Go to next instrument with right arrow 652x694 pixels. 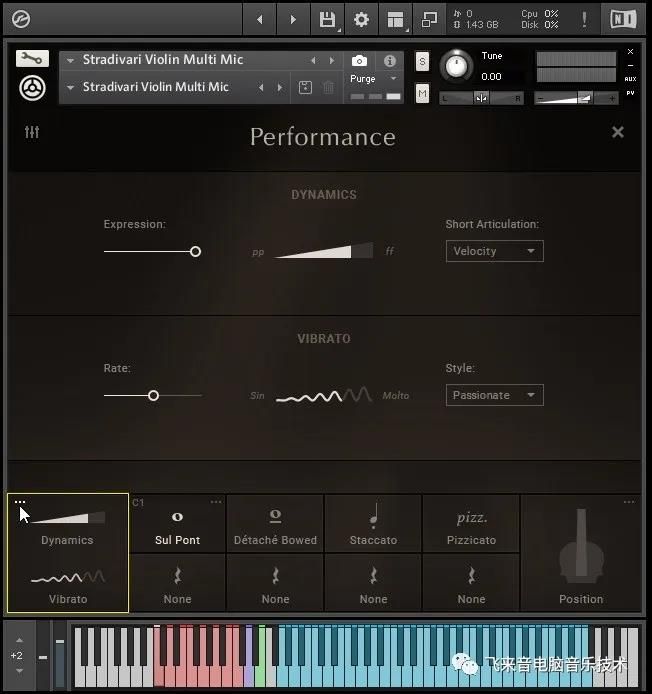click(x=293, y=19)
